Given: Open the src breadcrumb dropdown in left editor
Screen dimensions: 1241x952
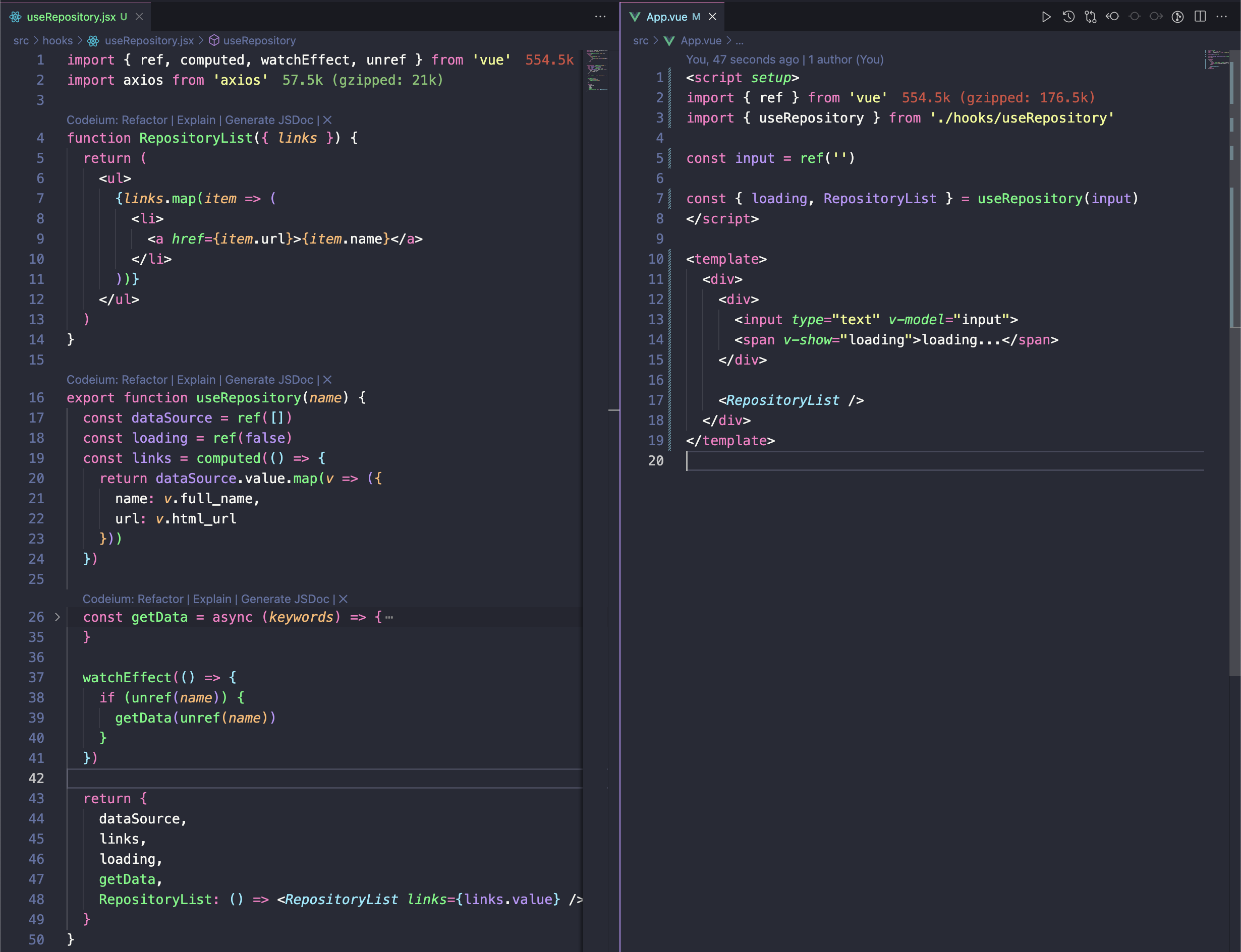Looking at the screenshot, I should pyautogui.click(x=21, y=41).
